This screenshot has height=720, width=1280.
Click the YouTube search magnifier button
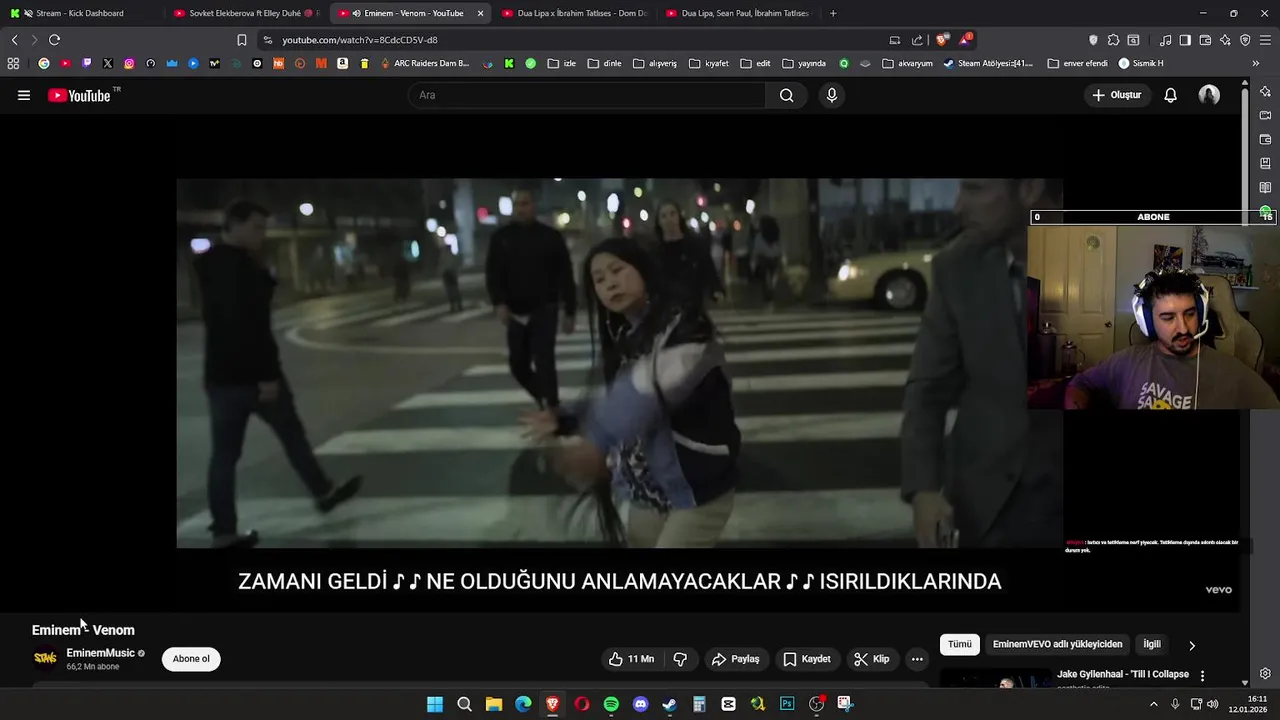[786, 95]
